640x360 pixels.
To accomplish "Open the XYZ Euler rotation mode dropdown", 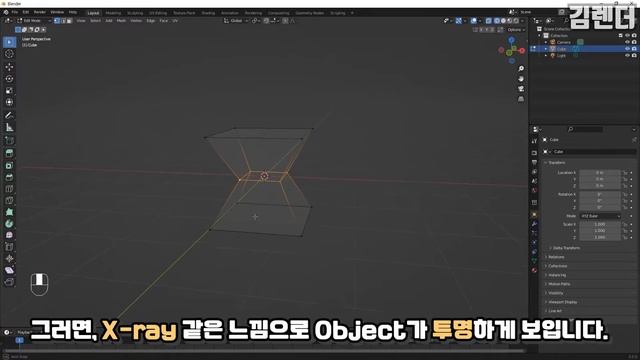I will [x=600, y=216].
